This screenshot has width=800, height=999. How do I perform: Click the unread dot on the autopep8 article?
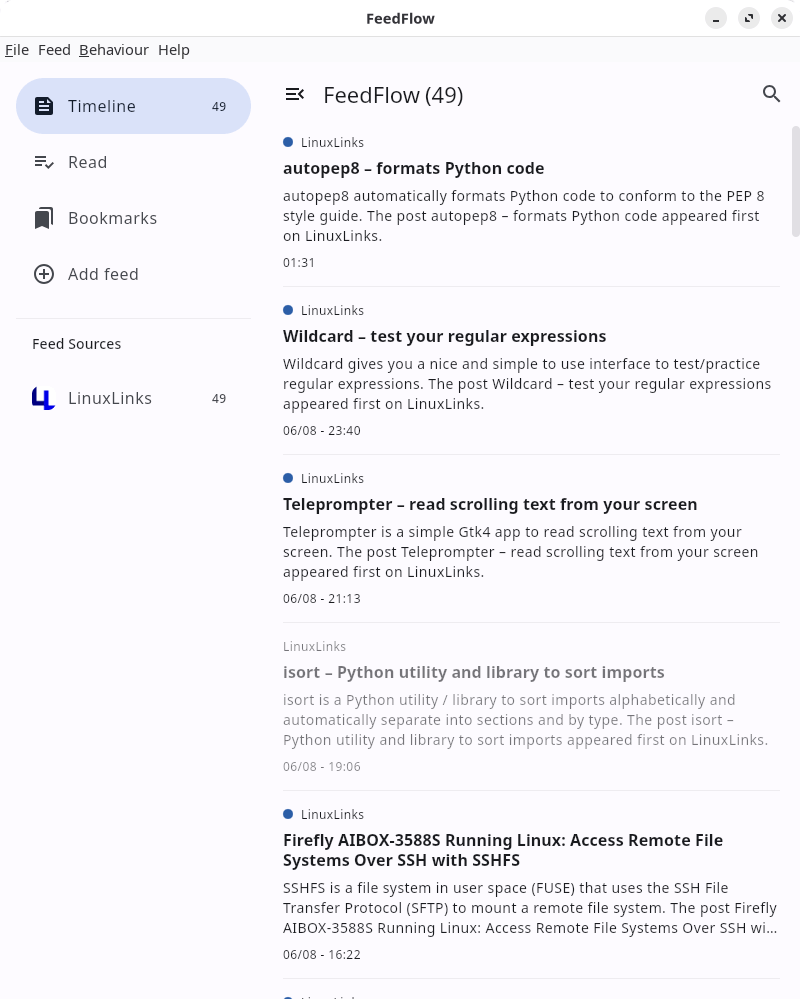[x=288, y=142]
